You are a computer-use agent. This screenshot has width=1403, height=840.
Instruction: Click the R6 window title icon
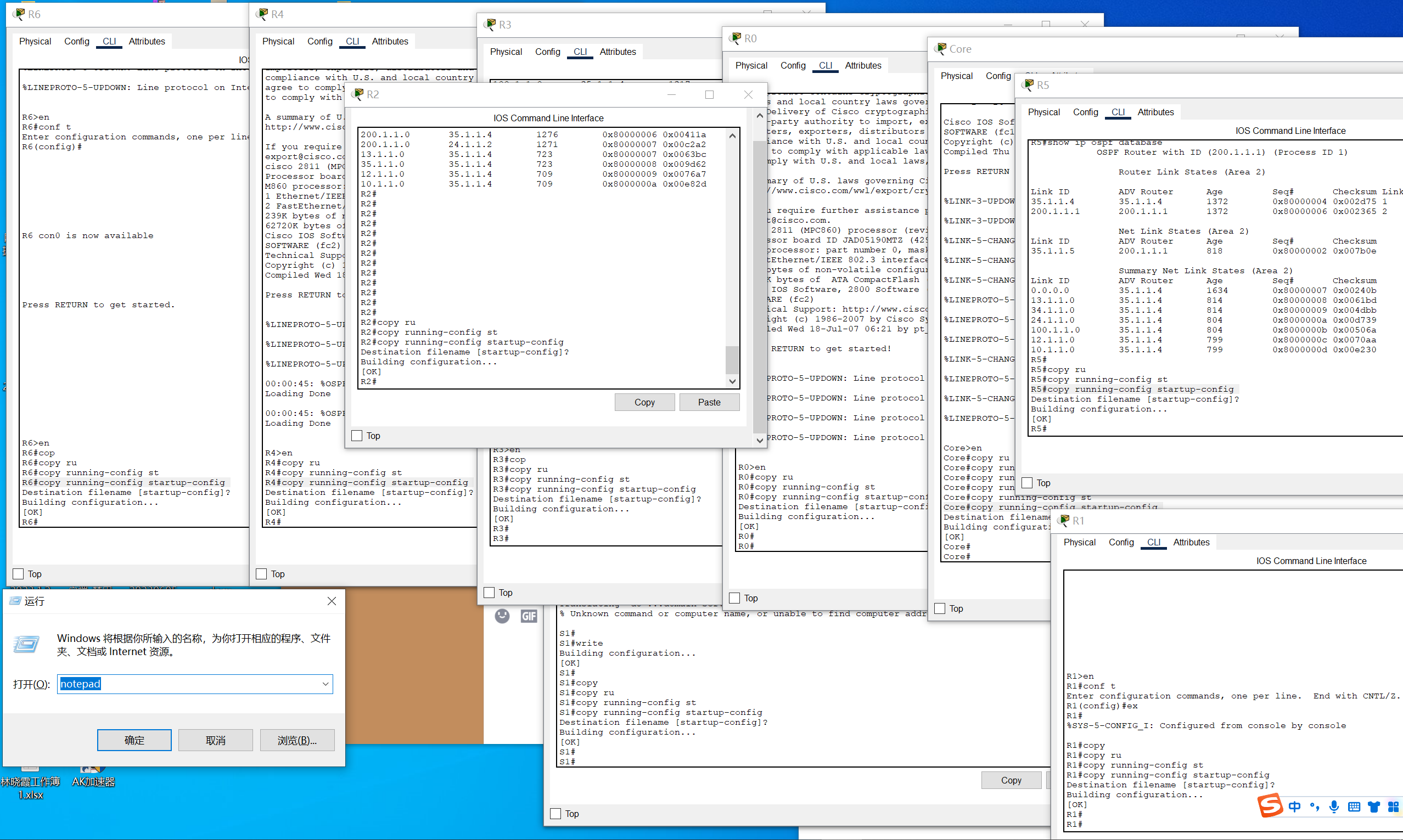19,14
